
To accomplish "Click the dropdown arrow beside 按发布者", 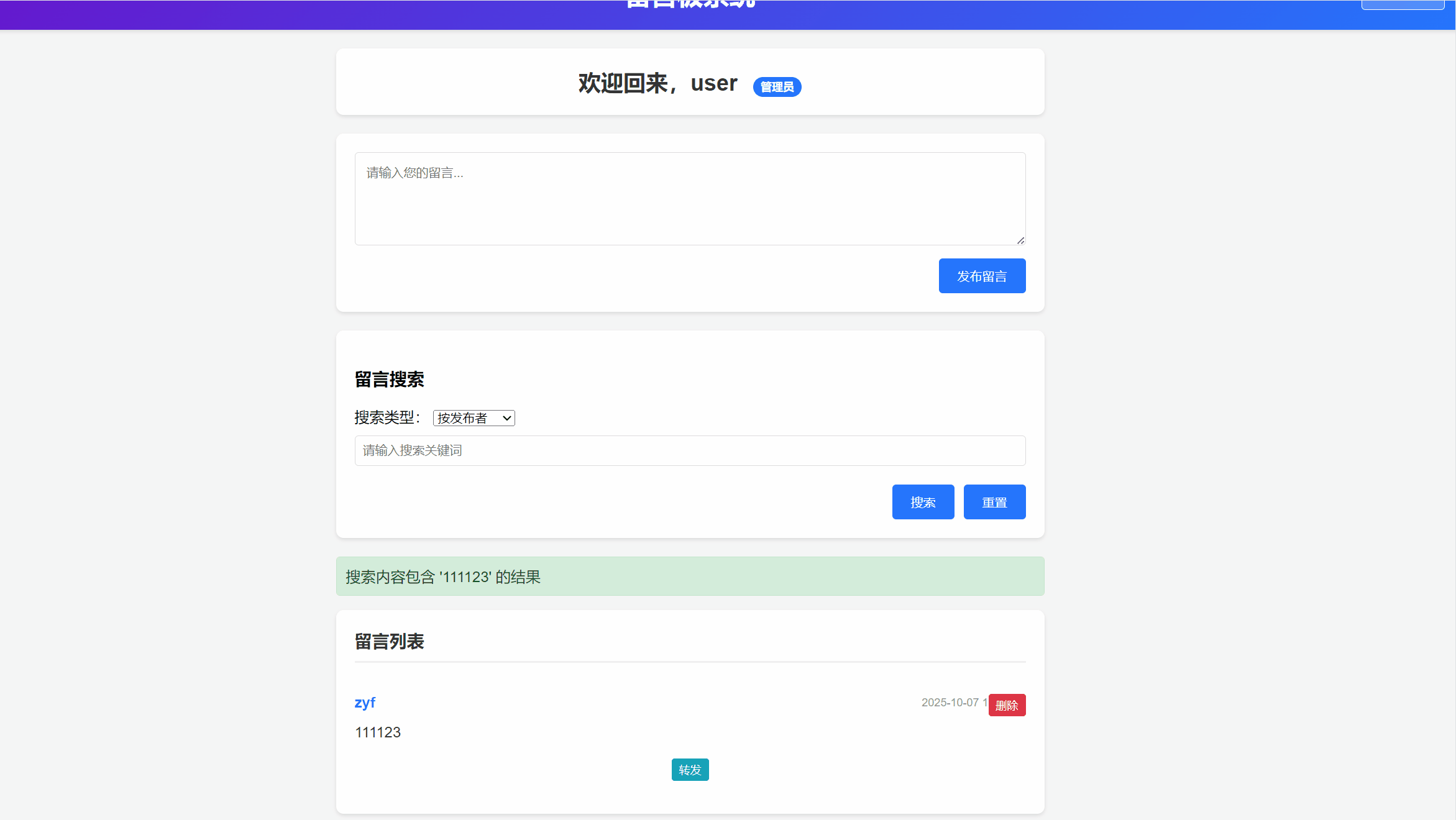I will (x=507, y=418).
